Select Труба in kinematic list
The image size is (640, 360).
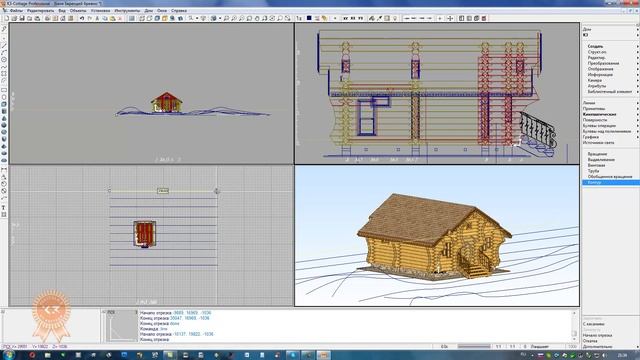tap(593, 171)
